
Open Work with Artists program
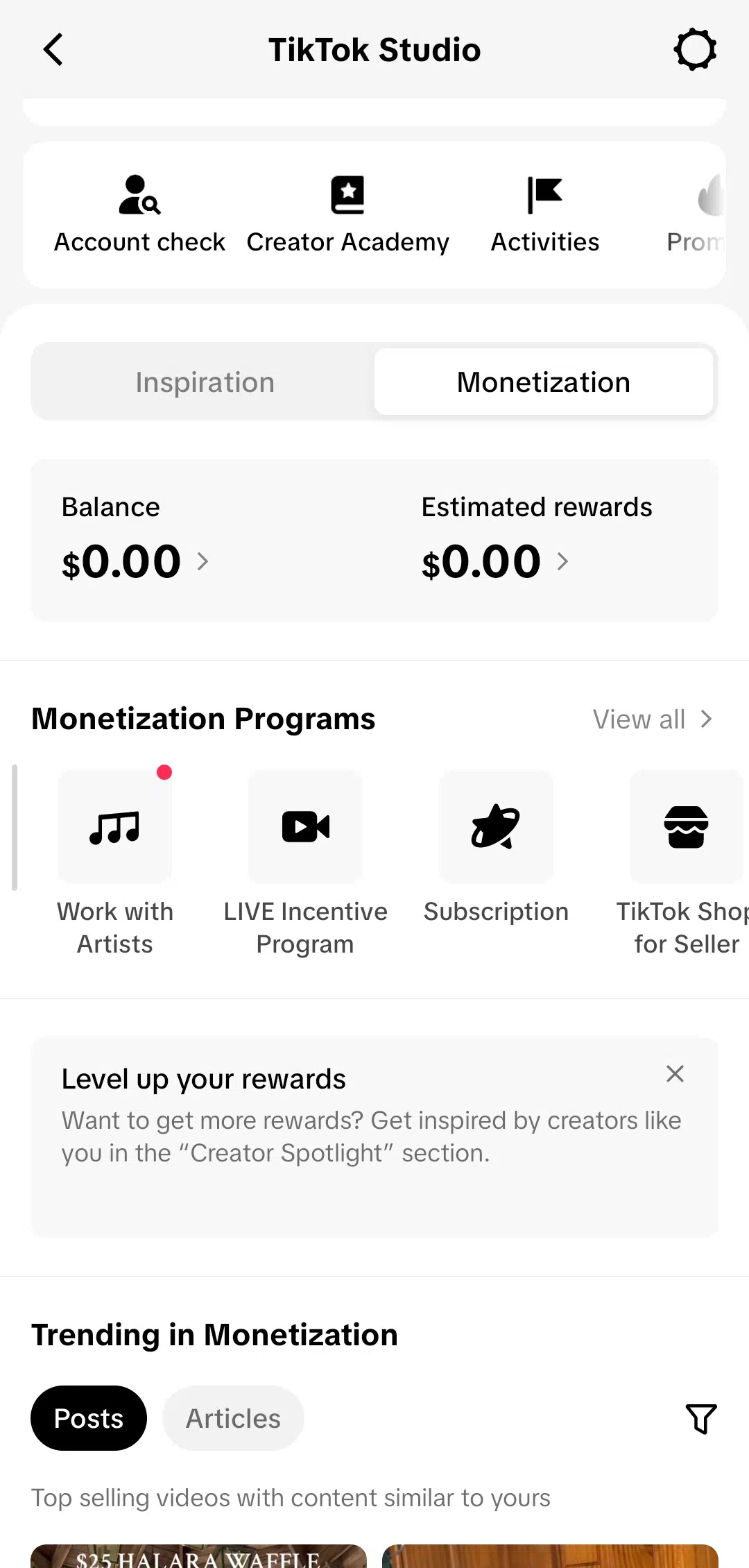tap(115, 827)
